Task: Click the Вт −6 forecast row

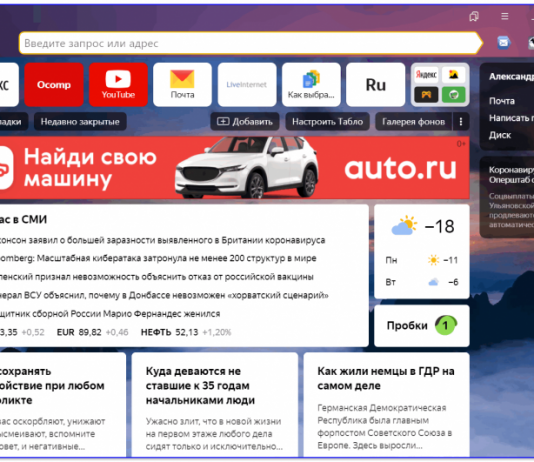Action: [422, 282]
